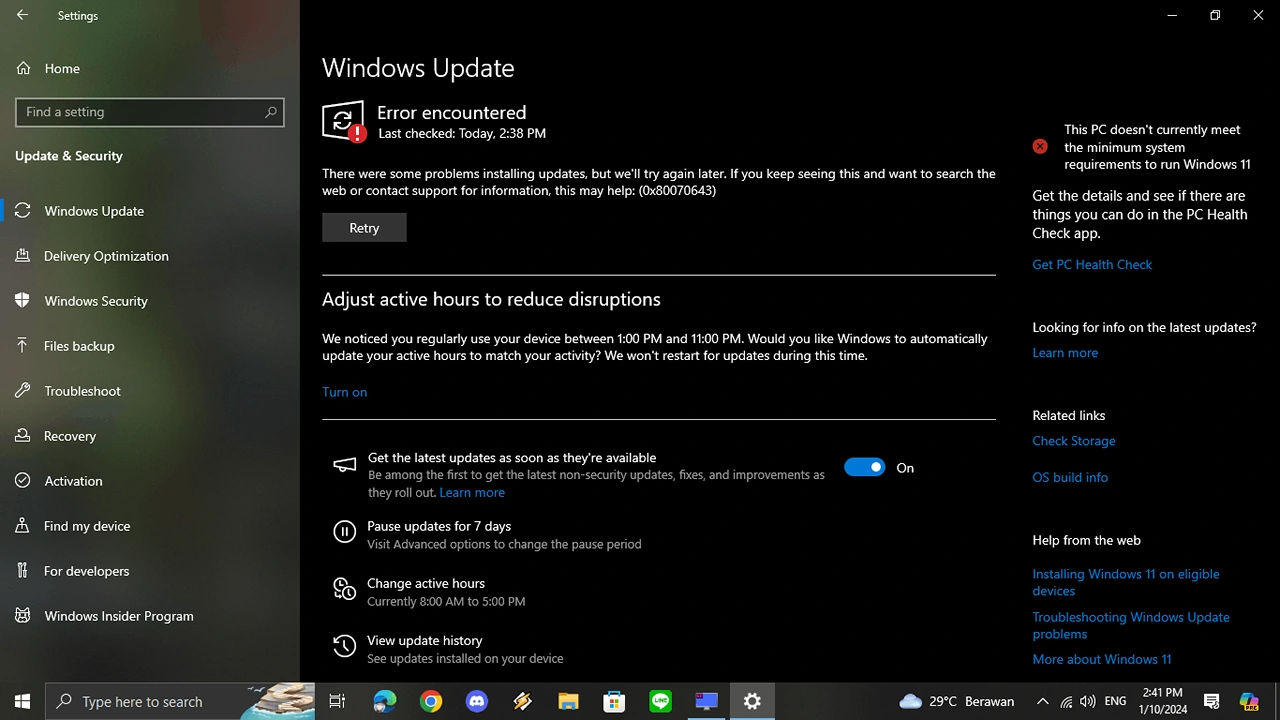
Task: Open network settings from system tray
Action: pyautogui.click(x=1066, y=701)
